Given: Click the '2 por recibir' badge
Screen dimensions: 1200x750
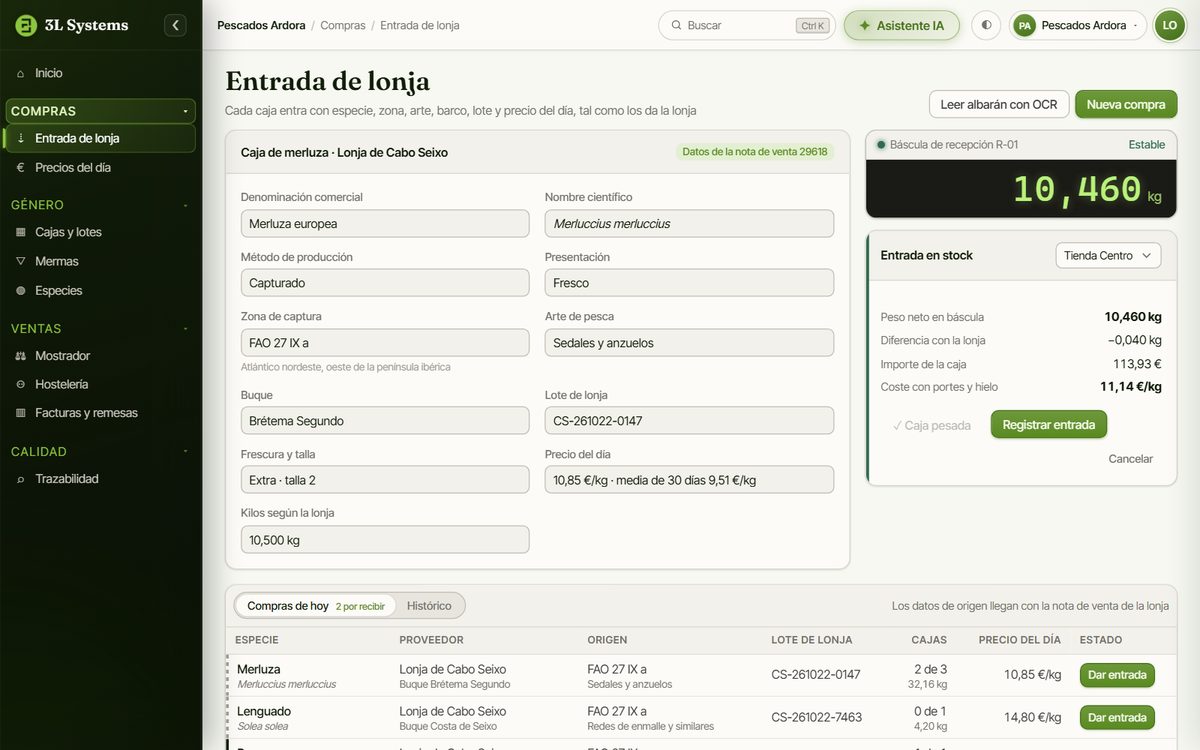Looking at the screenshot, I should click(360, 607).
